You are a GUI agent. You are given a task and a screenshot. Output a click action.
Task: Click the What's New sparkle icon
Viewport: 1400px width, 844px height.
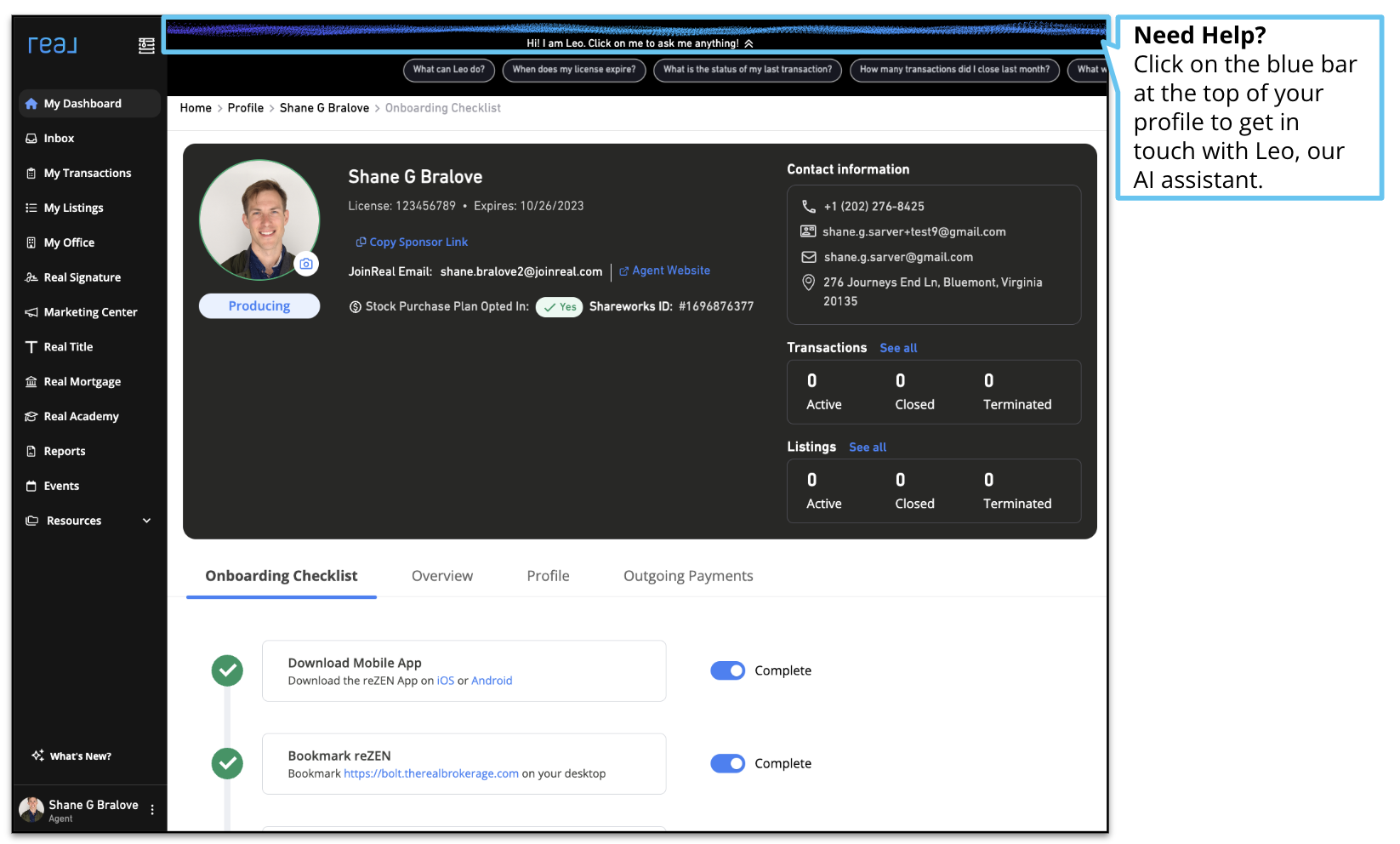click(x=37, y=756)
